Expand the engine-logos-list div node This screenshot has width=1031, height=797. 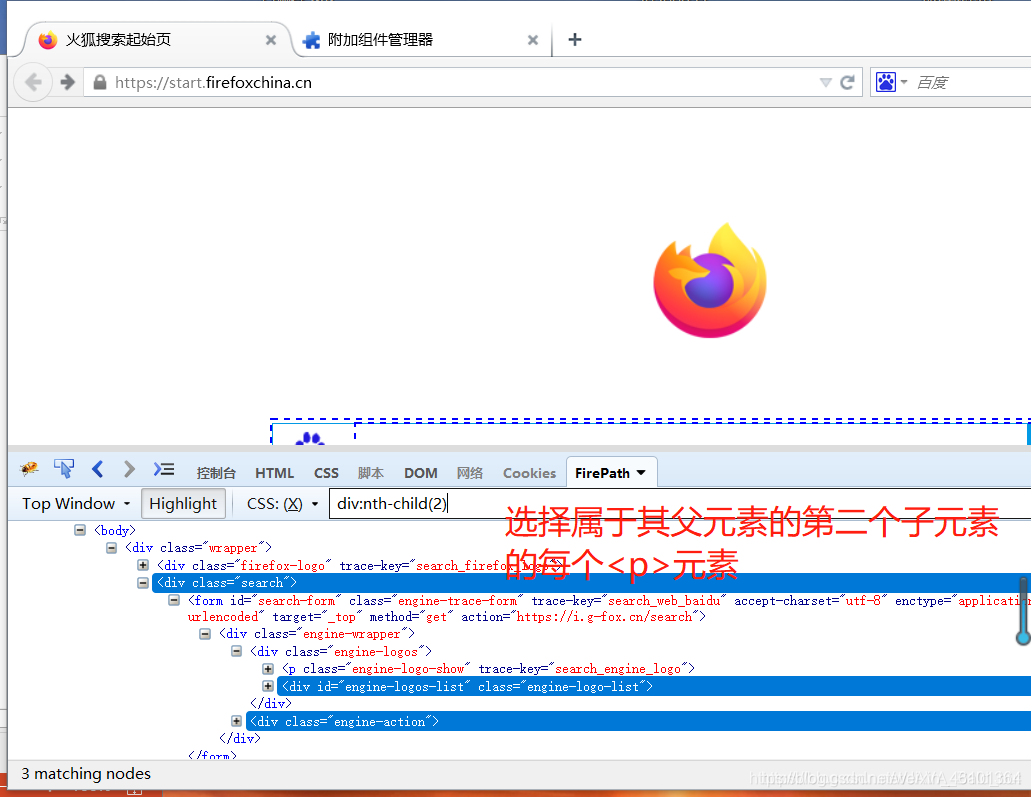click(x=268, y=686)
